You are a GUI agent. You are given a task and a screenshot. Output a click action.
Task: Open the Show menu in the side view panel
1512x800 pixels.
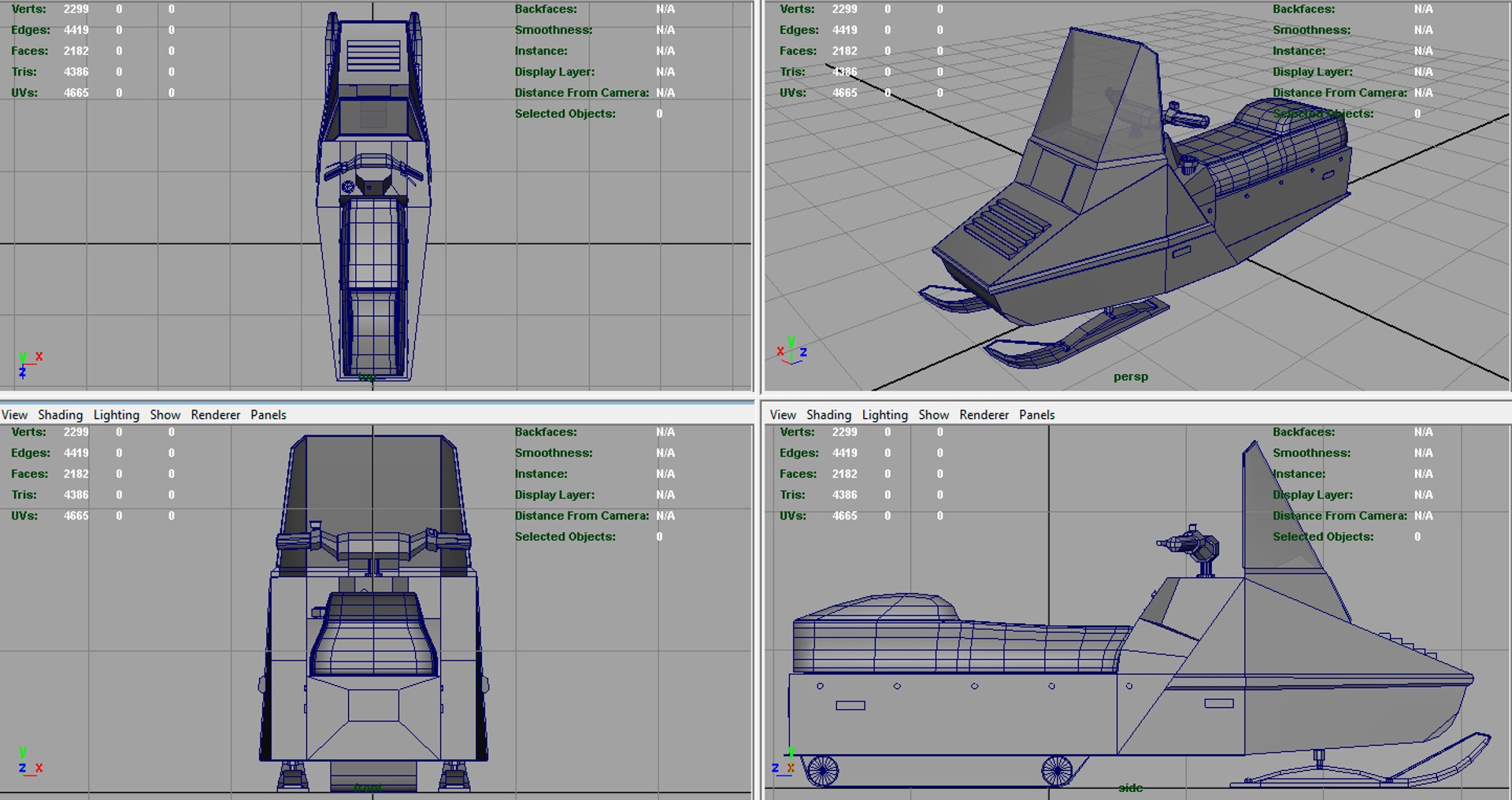point(934,415)
